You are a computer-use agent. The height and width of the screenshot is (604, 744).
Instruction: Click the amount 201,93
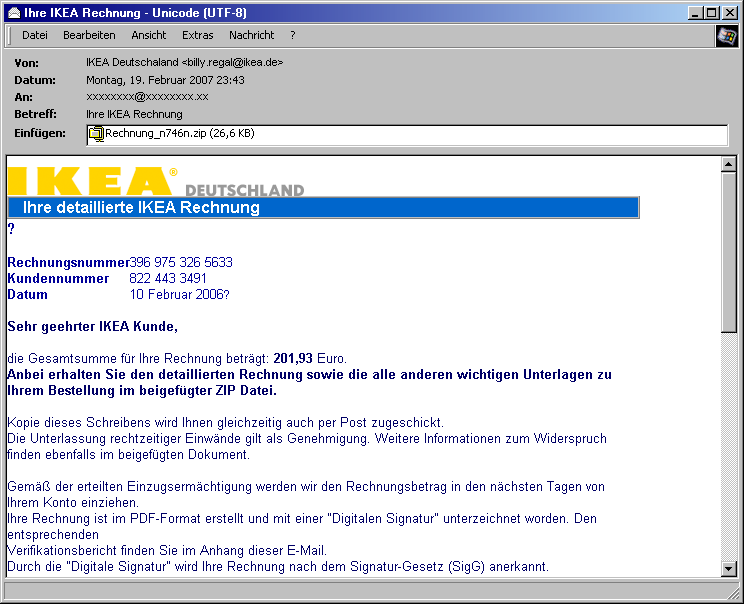tap(293, 358)
